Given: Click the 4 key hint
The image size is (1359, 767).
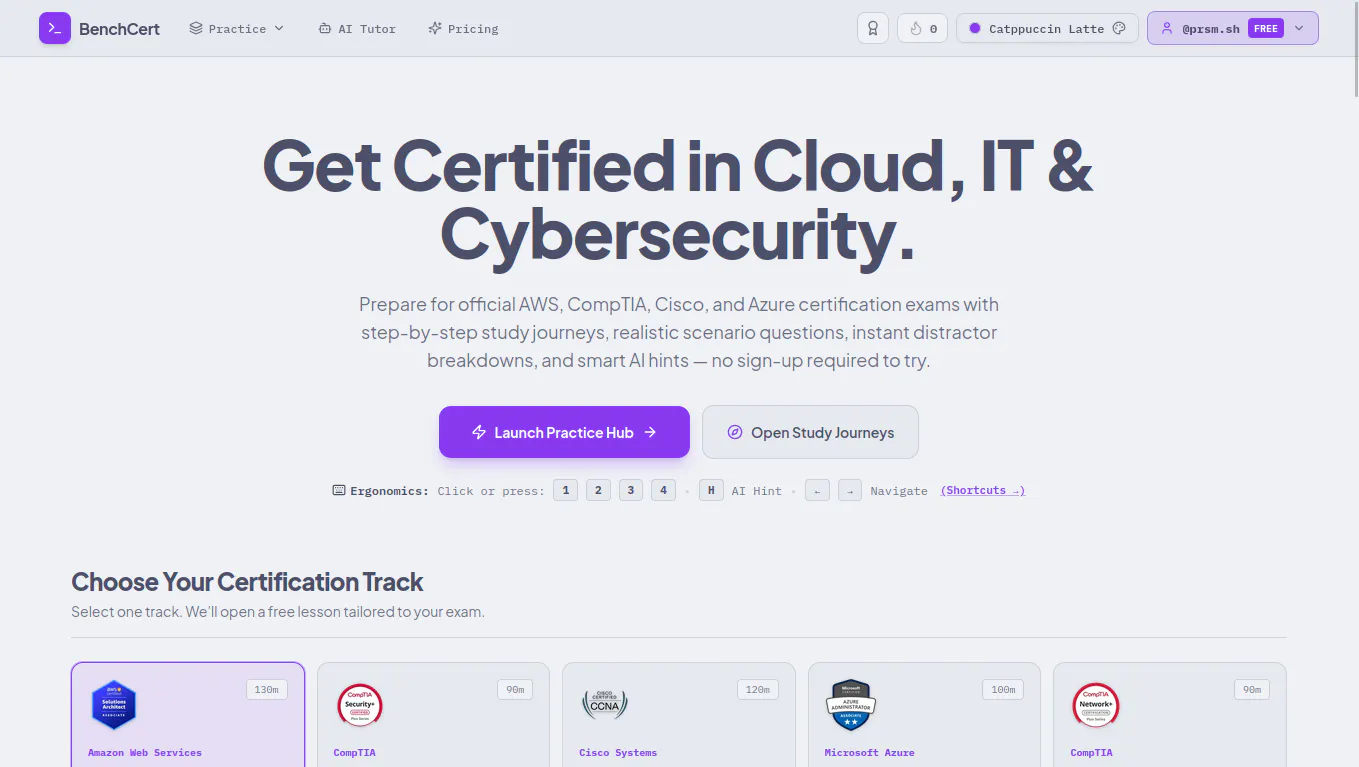Looking at the screenshot, I should (664, 490).
